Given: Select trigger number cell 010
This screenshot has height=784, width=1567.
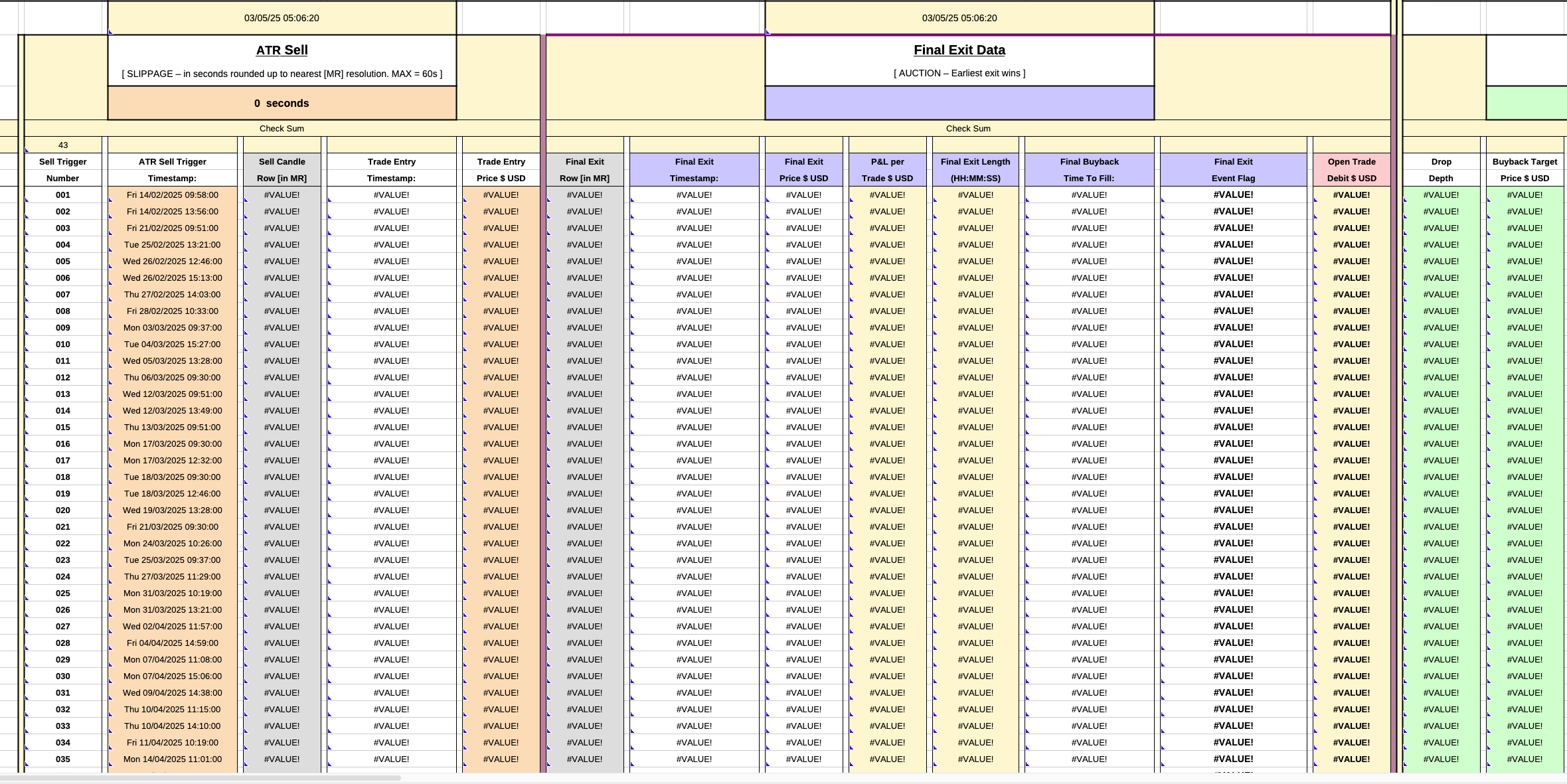Looking at the screenshot, I should point(63,344).
